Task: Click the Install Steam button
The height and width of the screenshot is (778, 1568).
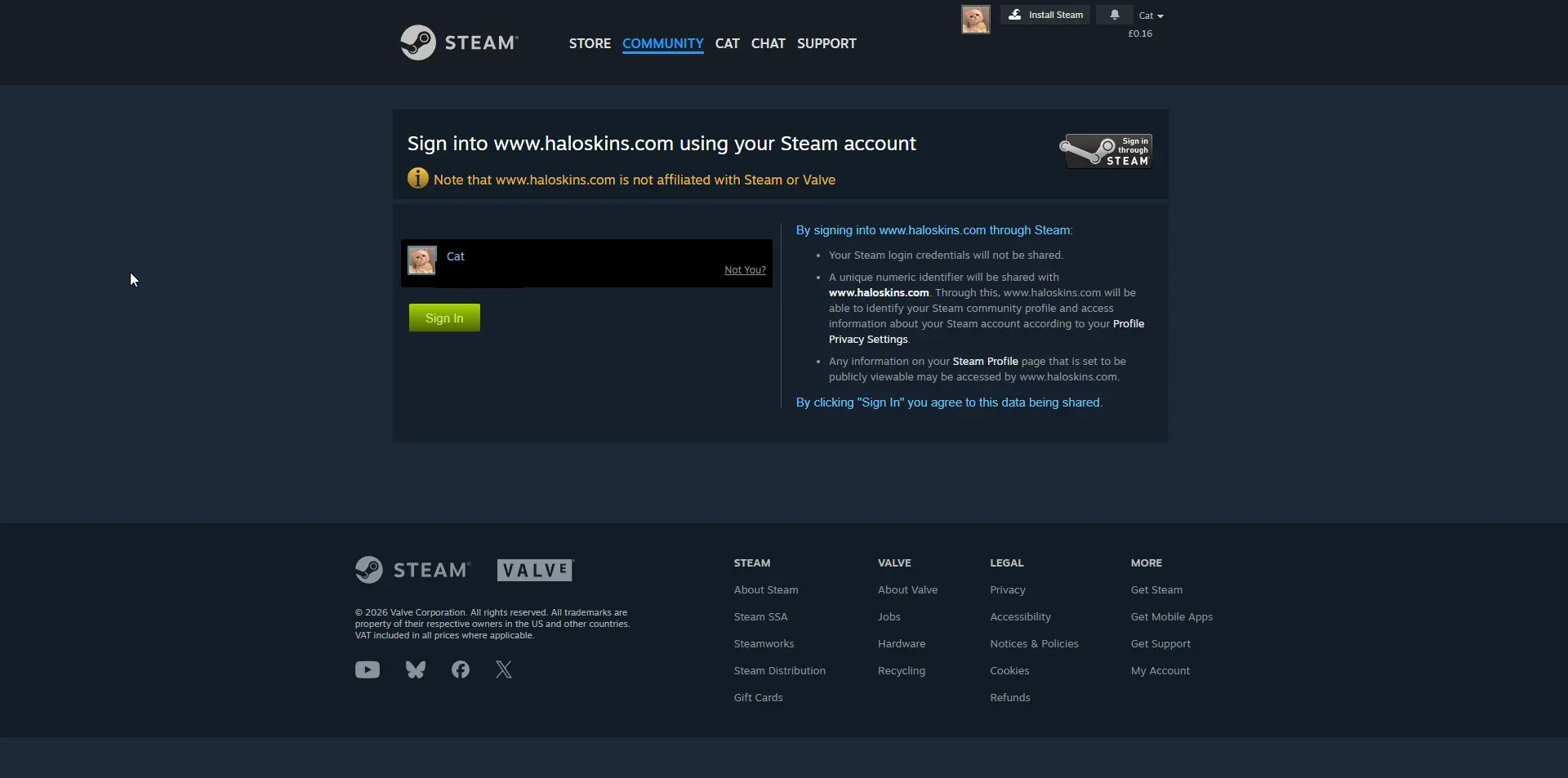Action: click(x=1045, y=15)
